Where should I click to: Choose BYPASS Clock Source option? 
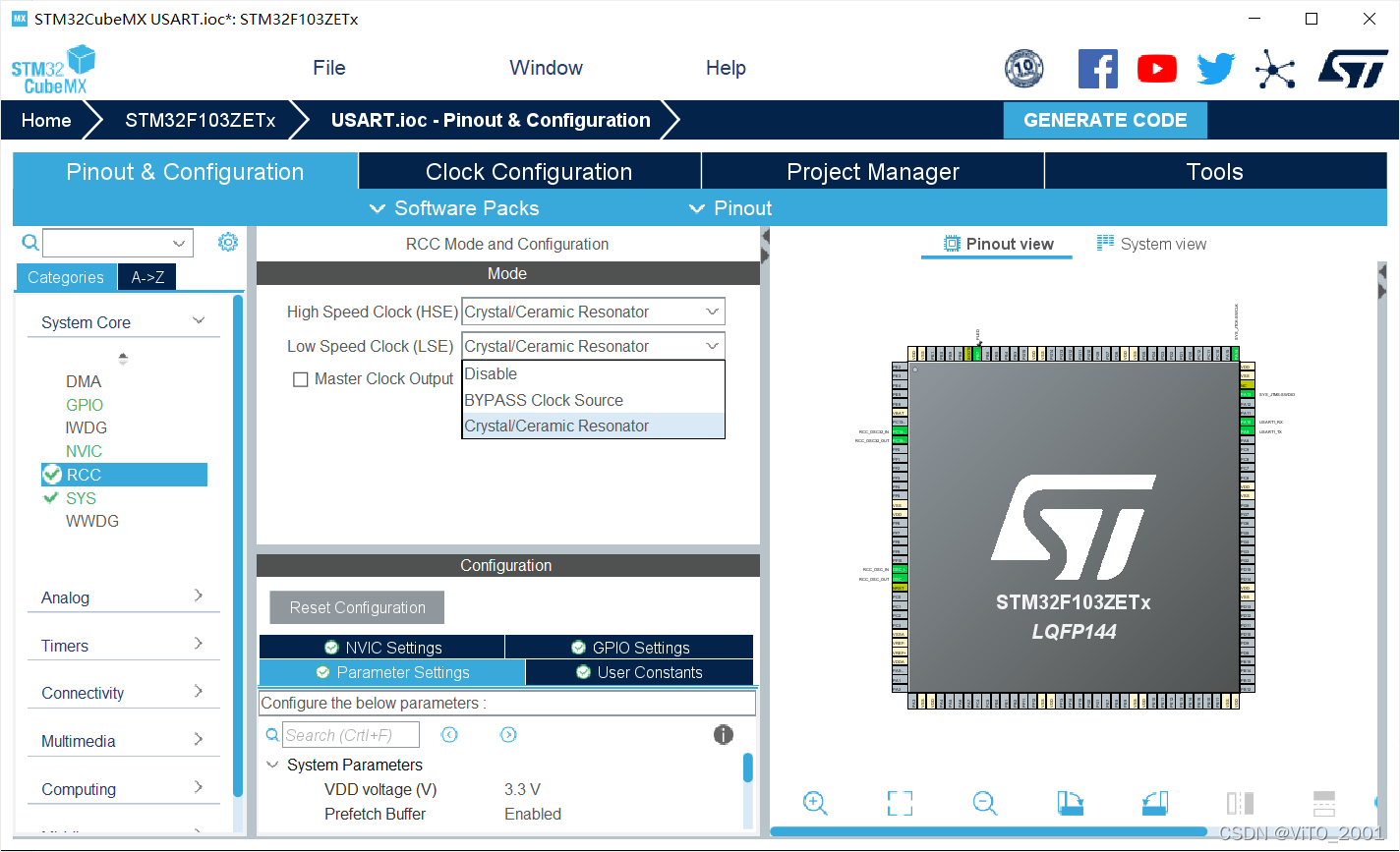(x=593, y=400)
